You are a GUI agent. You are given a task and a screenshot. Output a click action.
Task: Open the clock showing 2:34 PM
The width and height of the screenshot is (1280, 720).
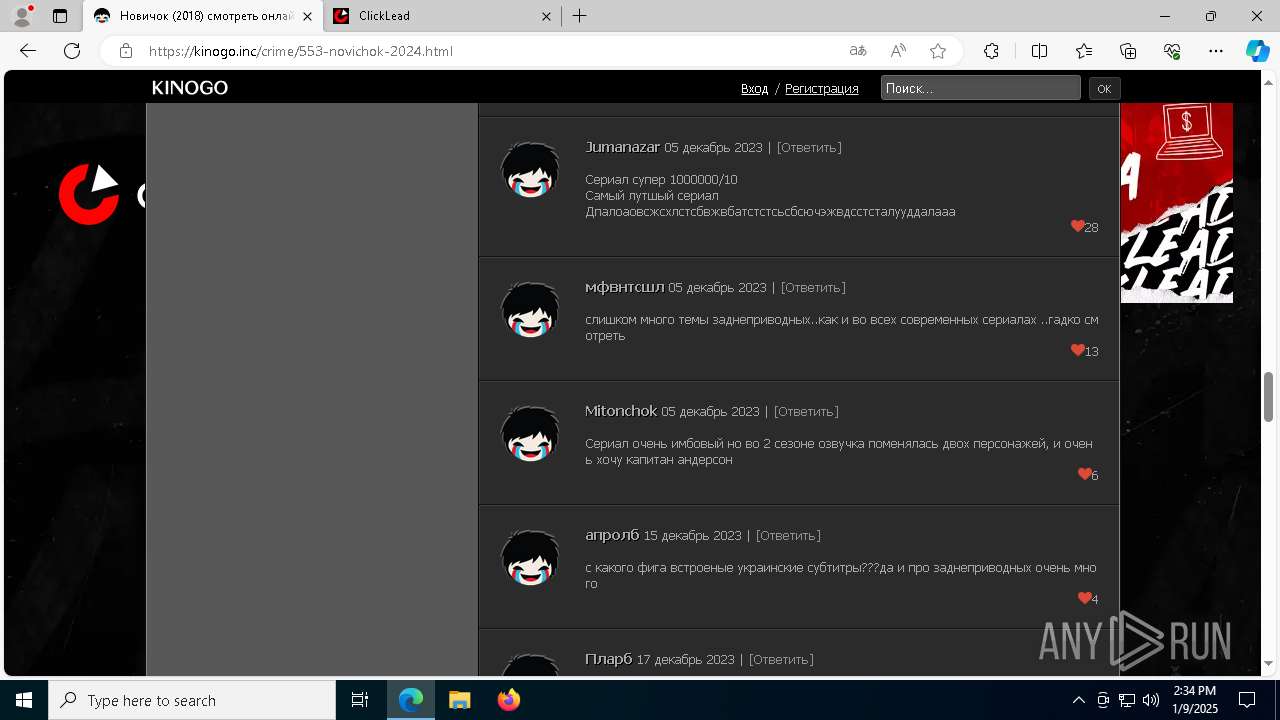point(1194,700)
